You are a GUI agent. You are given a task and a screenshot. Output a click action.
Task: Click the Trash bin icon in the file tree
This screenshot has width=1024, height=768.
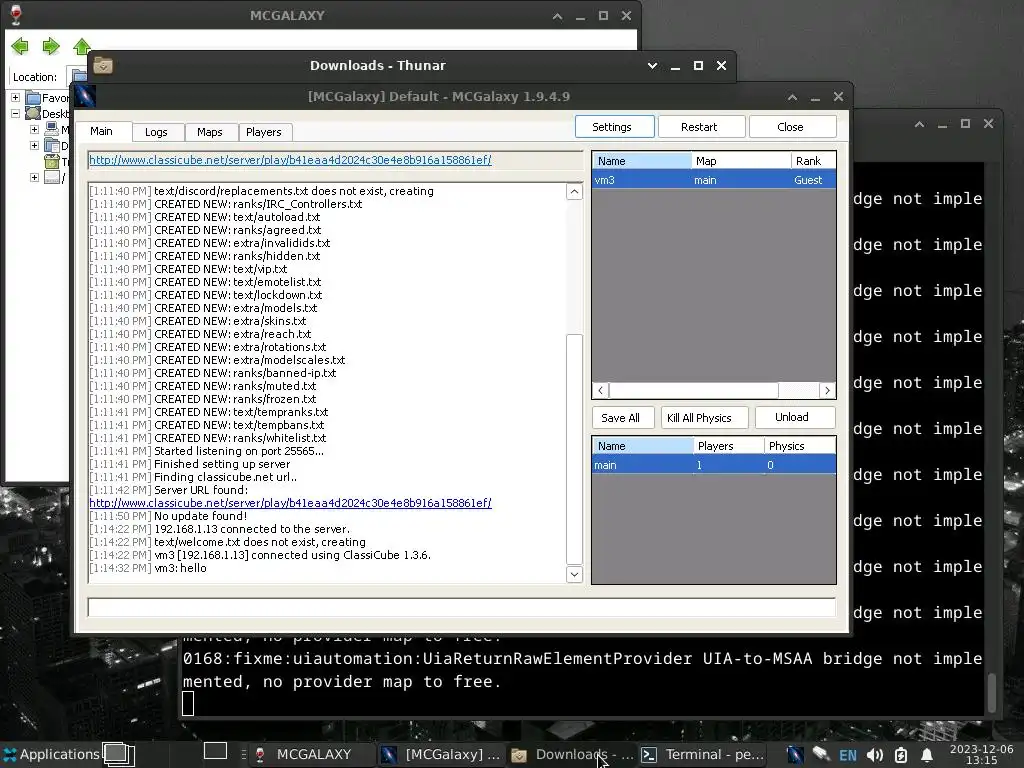click(52, 161)
